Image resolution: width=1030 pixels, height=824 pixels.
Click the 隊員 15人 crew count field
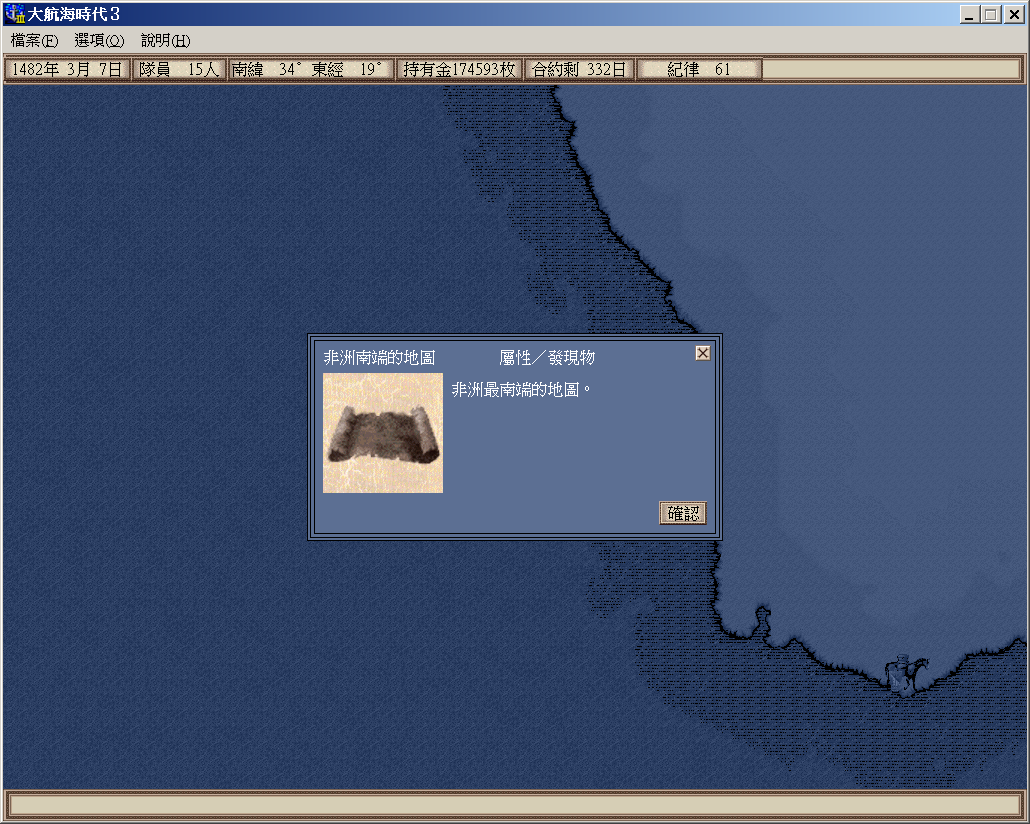tap(178, 70)
